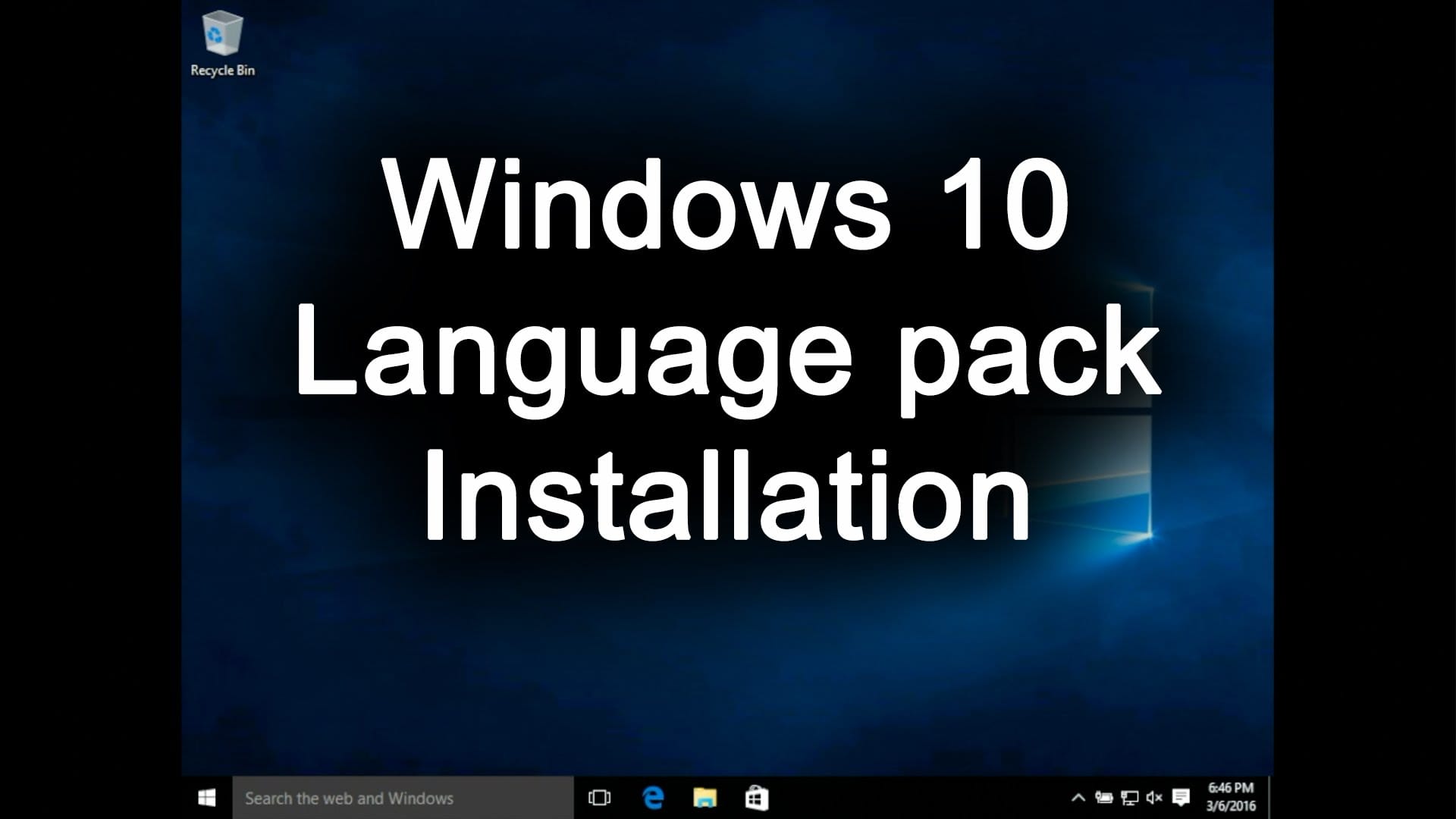Focus the 'Search the web and Windows' box

pyautogui.click(x=403, y=798)
